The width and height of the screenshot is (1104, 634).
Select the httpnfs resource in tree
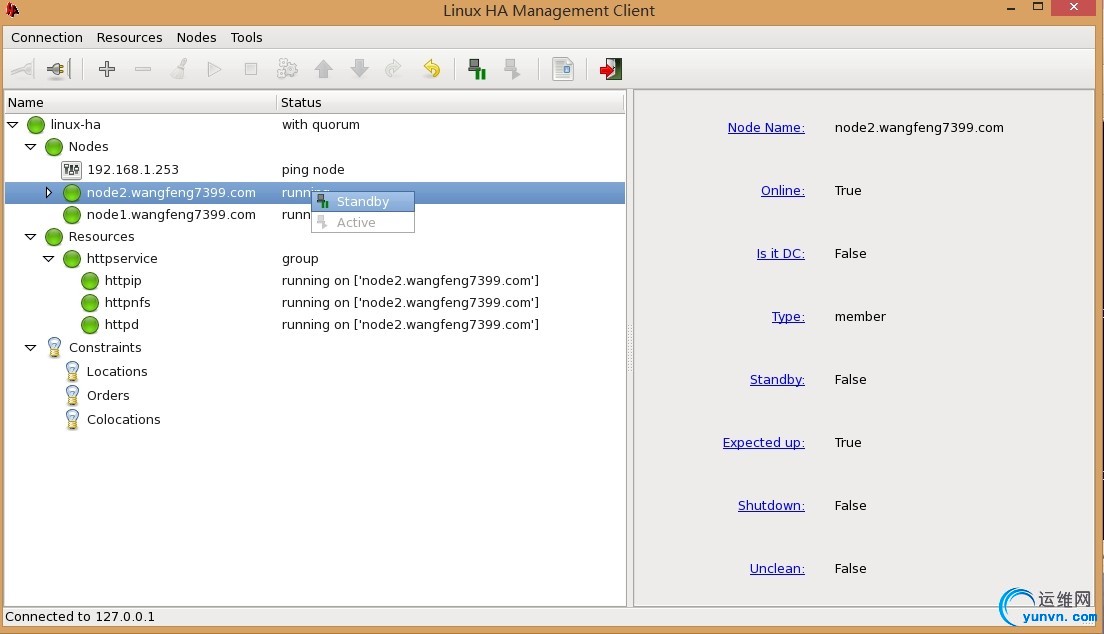[x=127, y=303]
